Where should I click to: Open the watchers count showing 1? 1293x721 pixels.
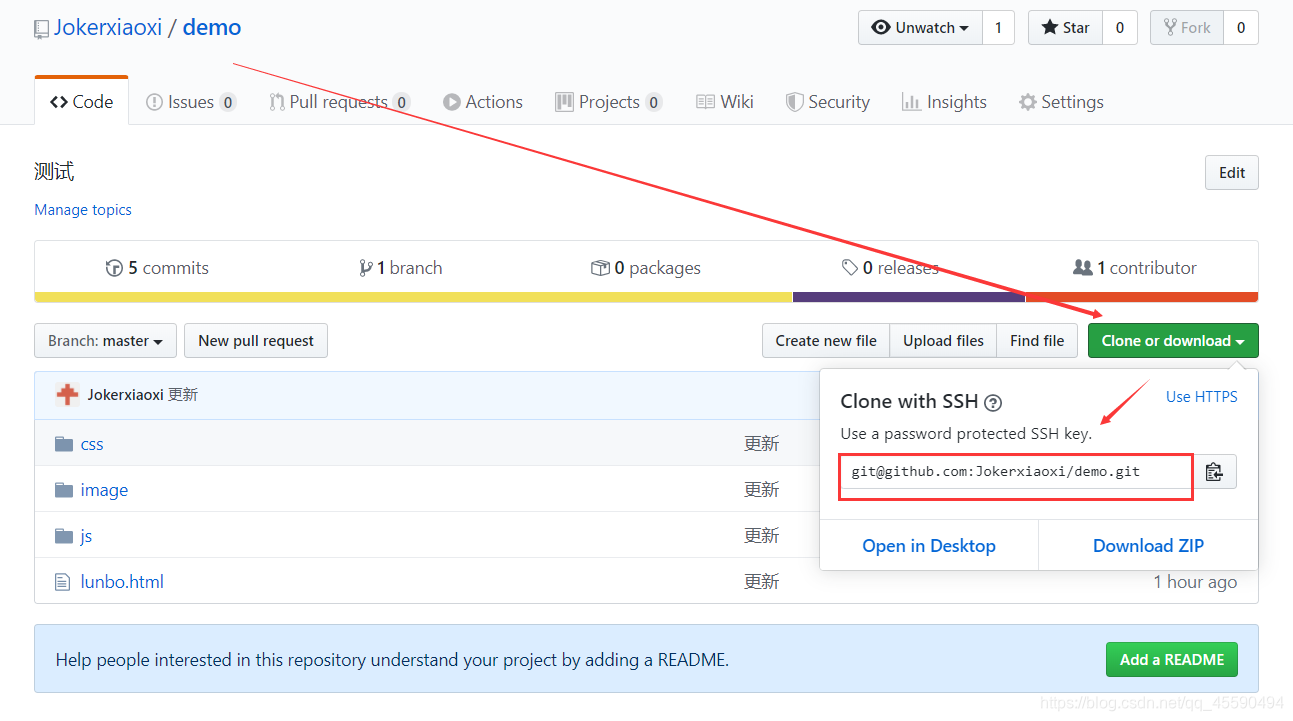[x=998, y=28]
